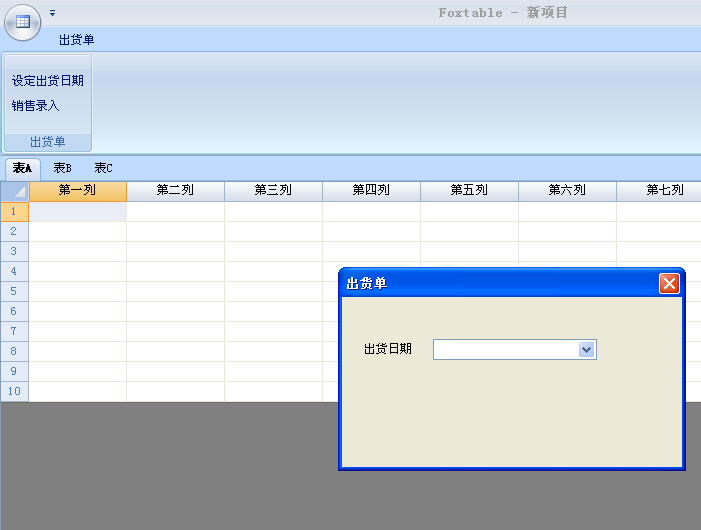Click 销售录入 in the ribbon
Image resolution: width=701 pixels, height=530 pixels.
35,105
